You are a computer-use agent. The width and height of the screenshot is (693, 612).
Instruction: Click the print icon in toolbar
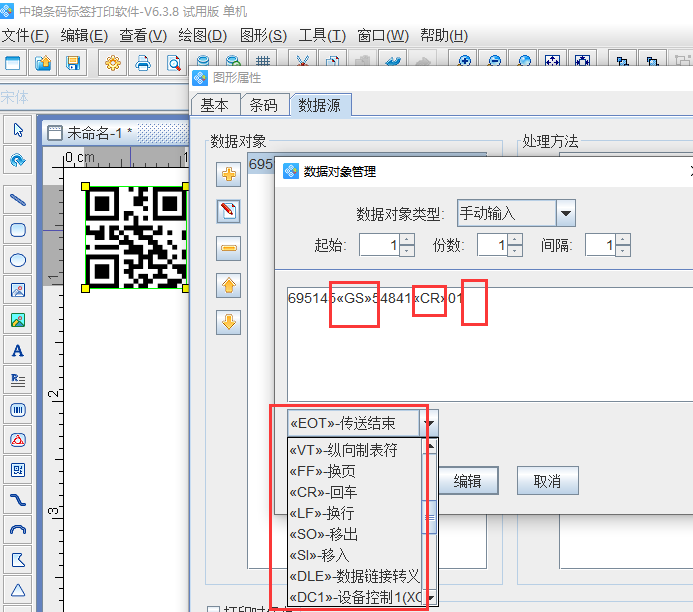[x=143, y=64]
